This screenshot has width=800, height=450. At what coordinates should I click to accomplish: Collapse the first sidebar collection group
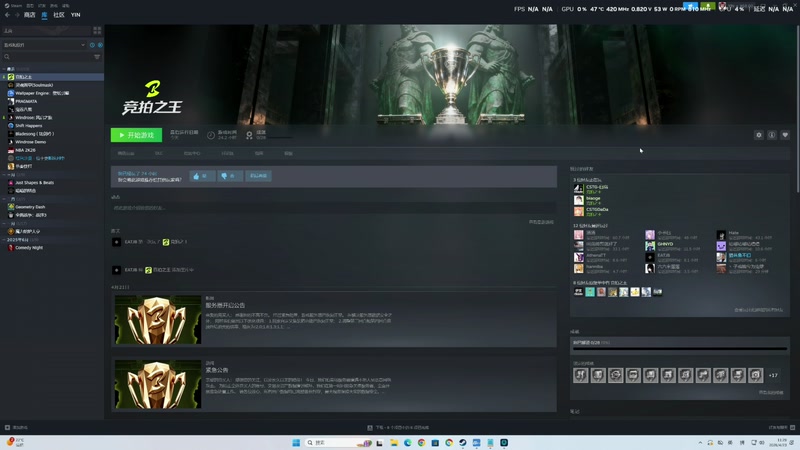(4, 69)
